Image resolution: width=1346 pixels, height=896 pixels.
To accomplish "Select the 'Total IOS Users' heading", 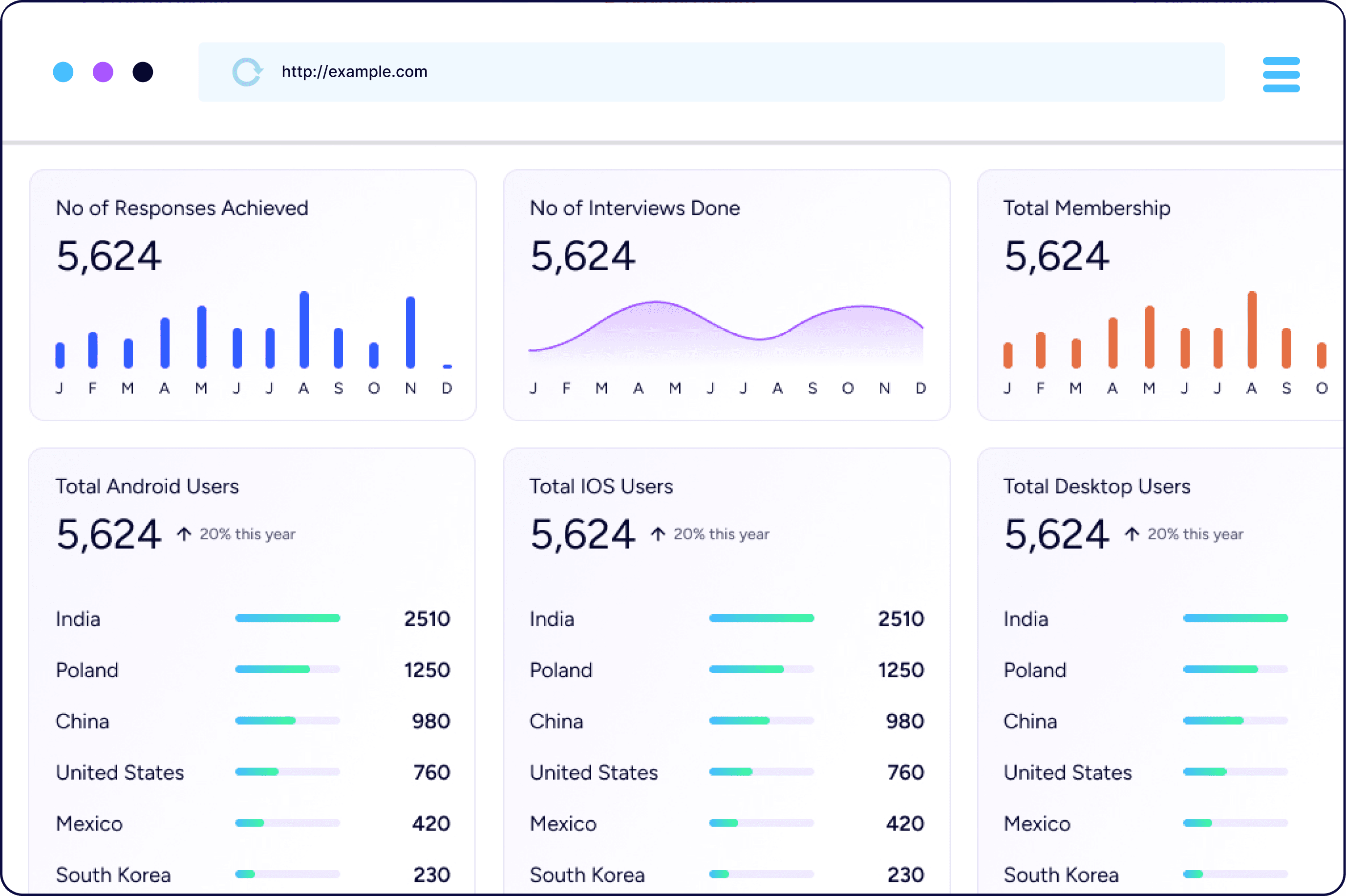I will (601, 486).
